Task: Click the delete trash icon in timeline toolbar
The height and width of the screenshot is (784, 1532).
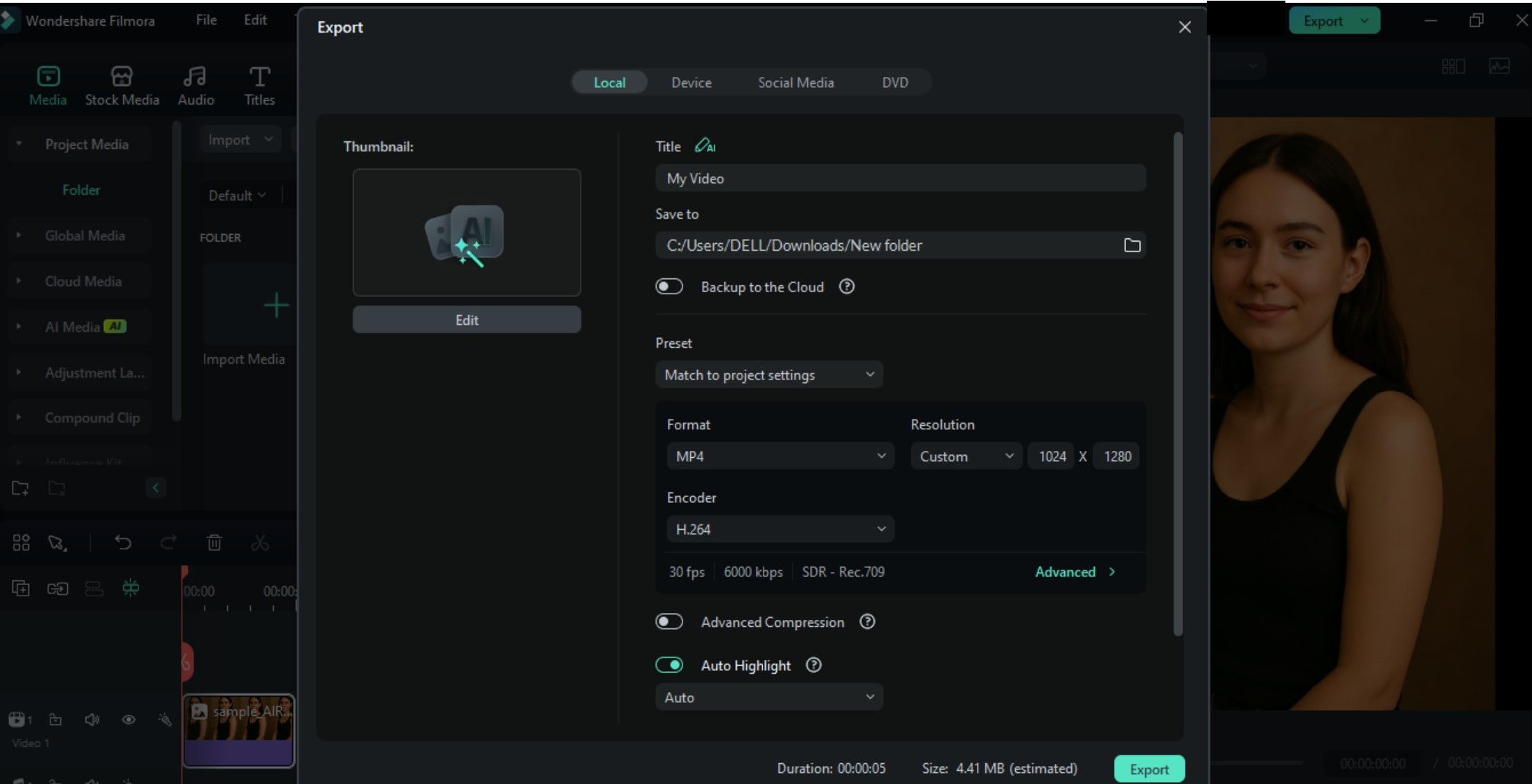Action: pos(214,542)
